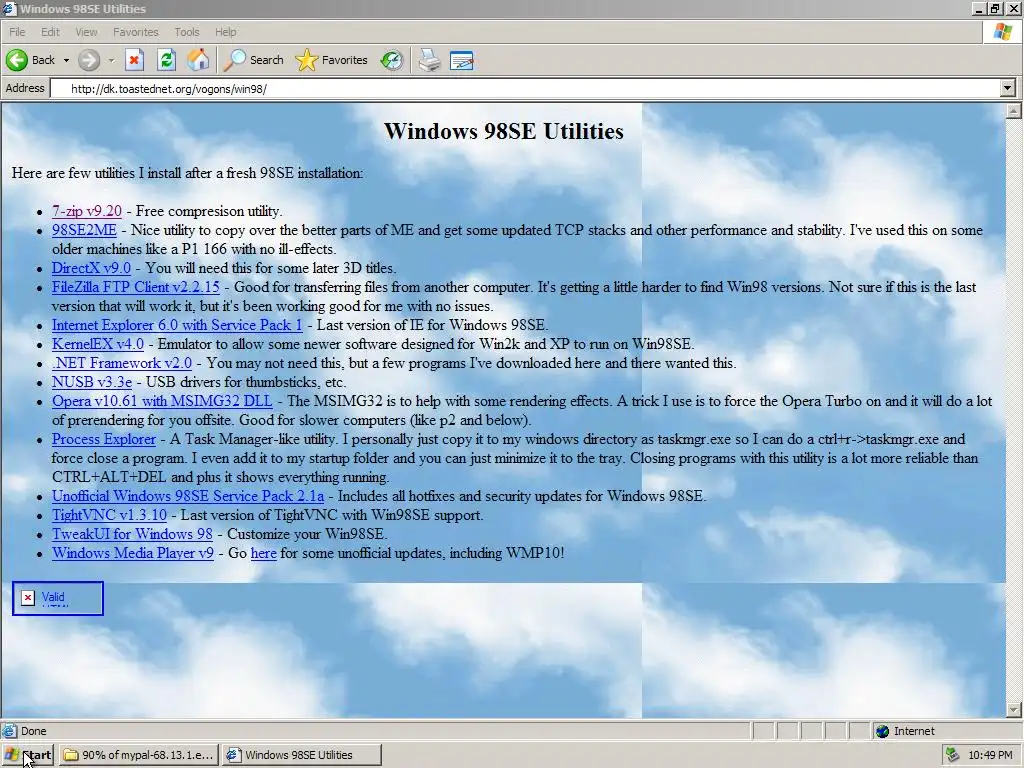Screen dimensions: 1024x768
Task: Click the IE icon in the title bar
Action: (9, 8)
